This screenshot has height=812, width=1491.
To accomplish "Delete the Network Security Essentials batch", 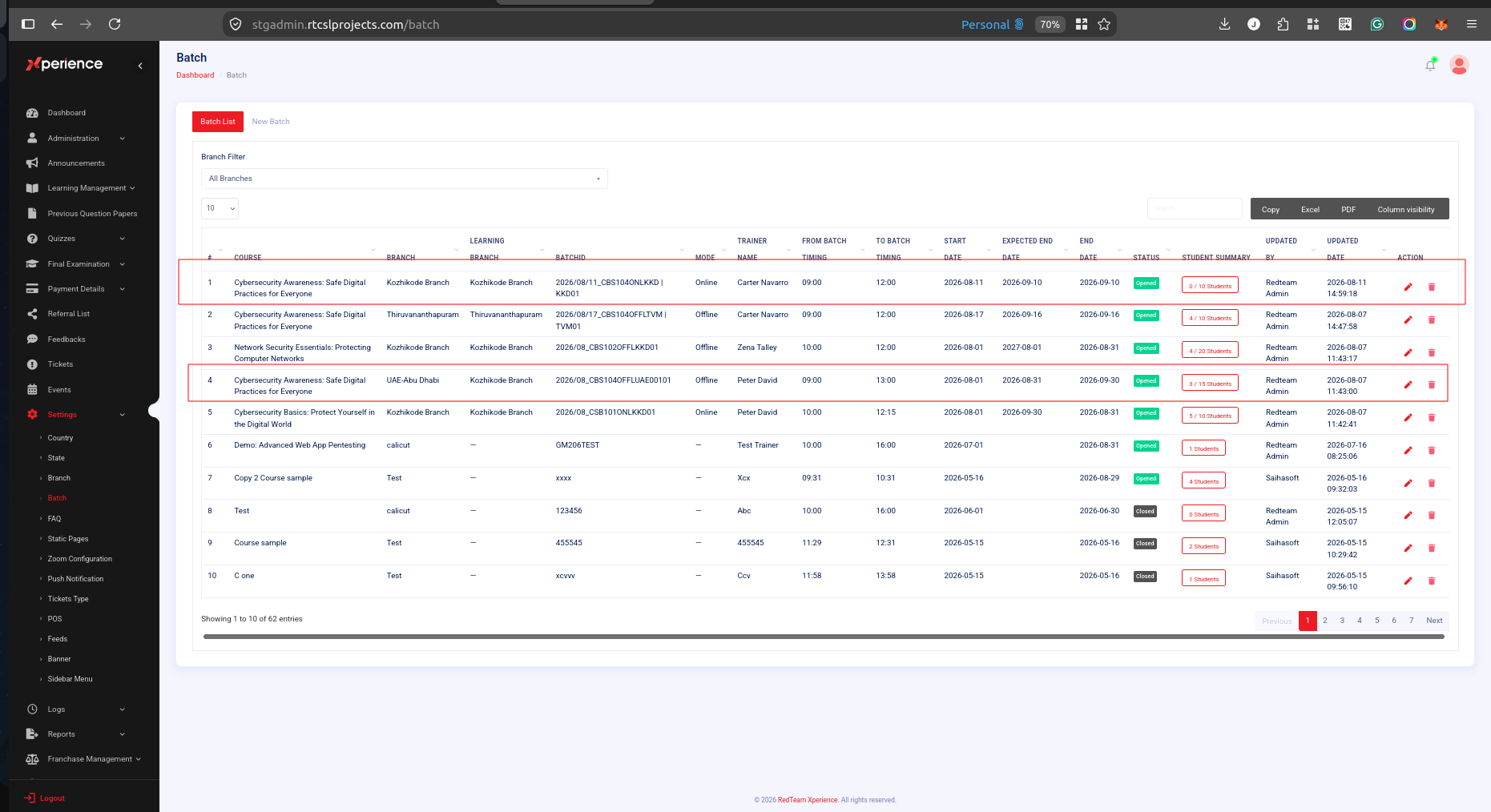I will click(1431, 352).
